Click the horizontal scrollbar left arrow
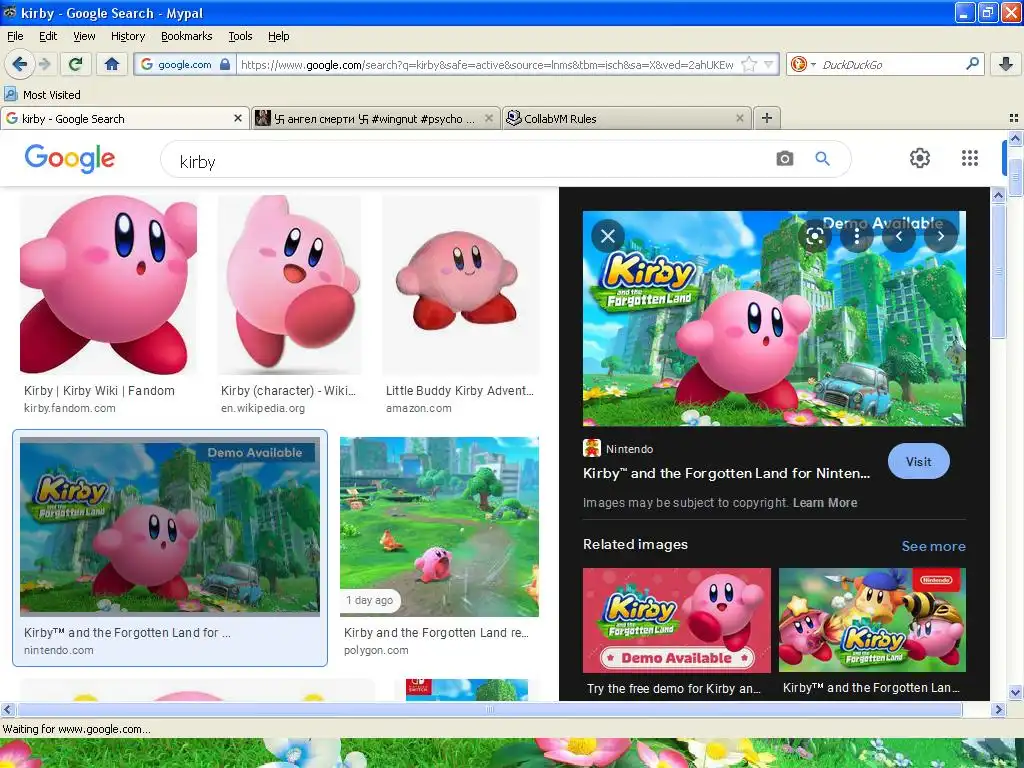 tap(7, 709)
